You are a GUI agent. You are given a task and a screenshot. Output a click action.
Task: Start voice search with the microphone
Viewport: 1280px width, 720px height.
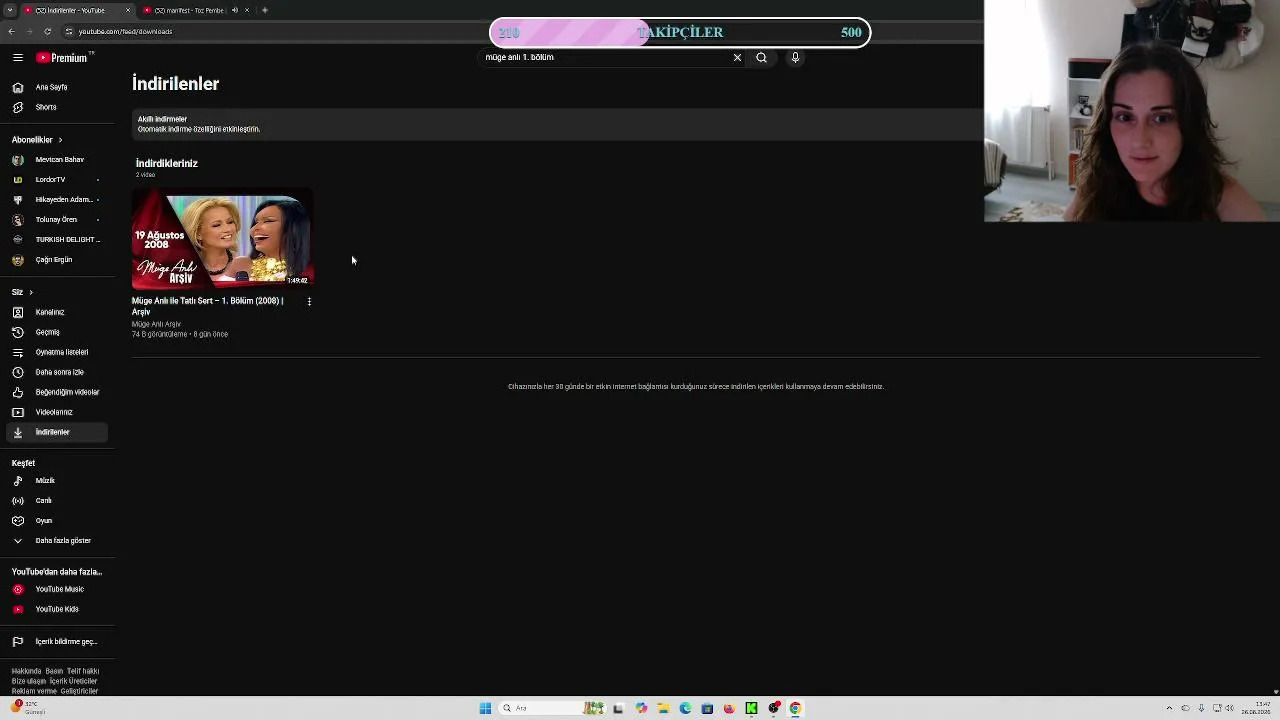pos(796,57)
